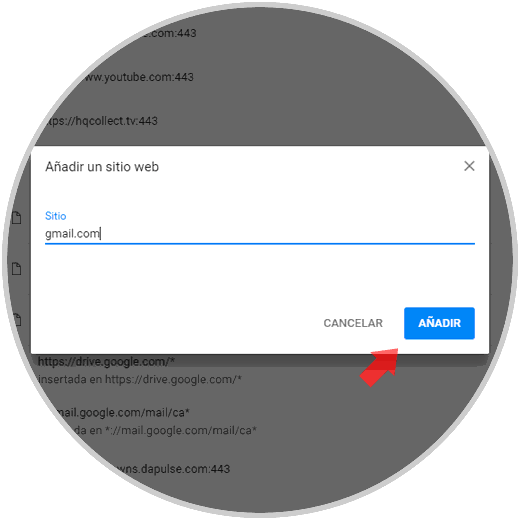Select the www.youtube.com:443 site entry
Screen dimensions: 520x520
(x=137, y=77)
